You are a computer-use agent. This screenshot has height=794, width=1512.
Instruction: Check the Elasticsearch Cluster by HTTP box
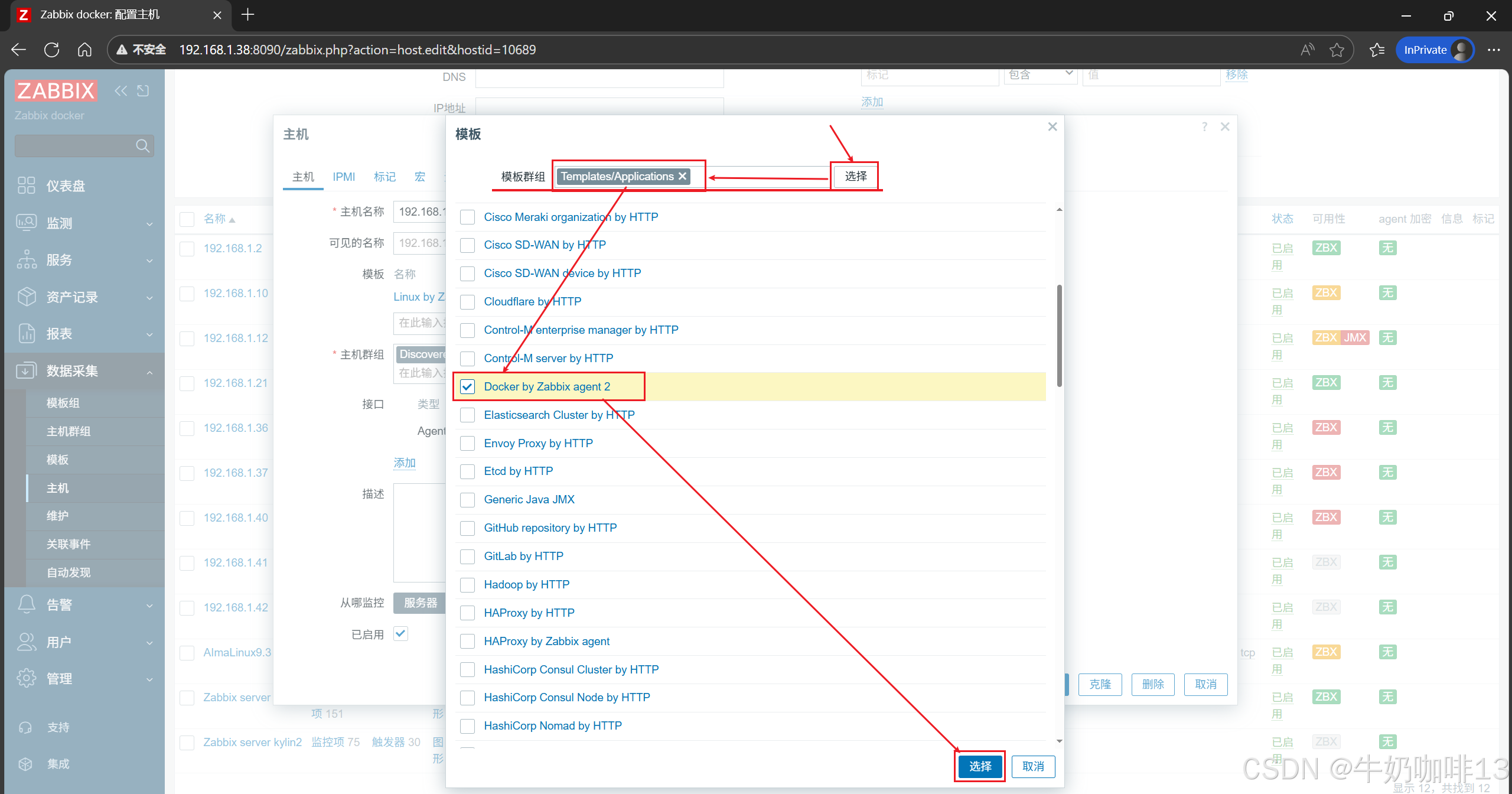tap(467, 415)
